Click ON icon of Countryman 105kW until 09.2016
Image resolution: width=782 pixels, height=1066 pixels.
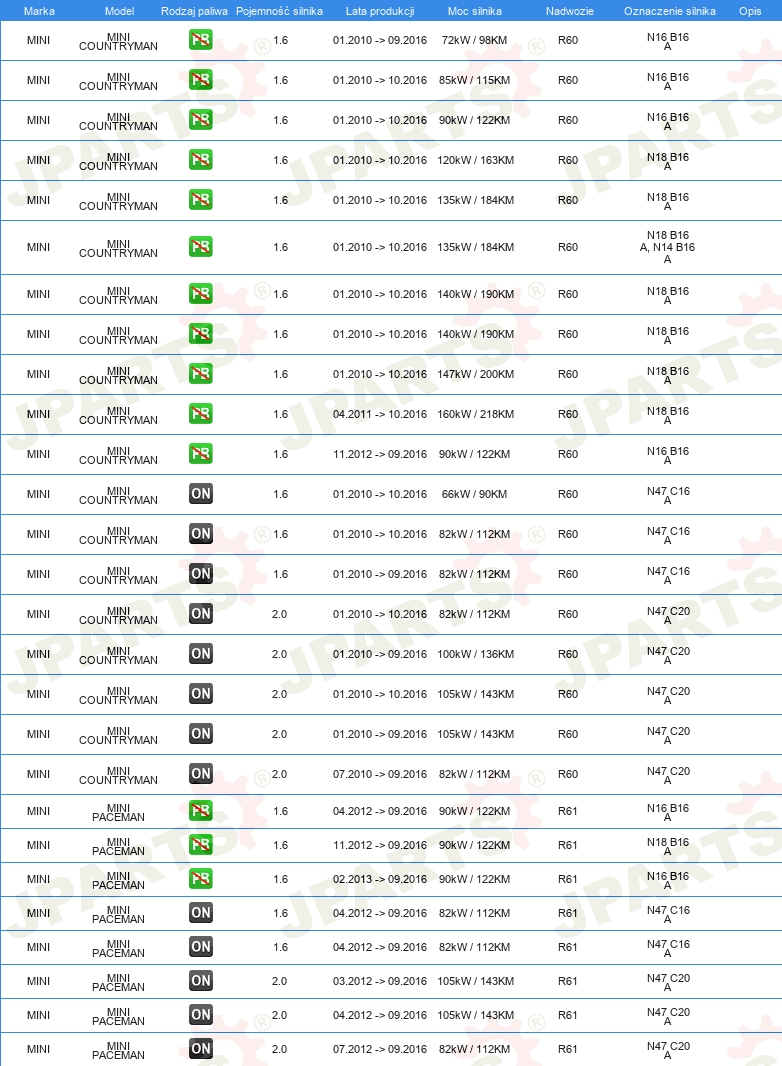[201, 734]
